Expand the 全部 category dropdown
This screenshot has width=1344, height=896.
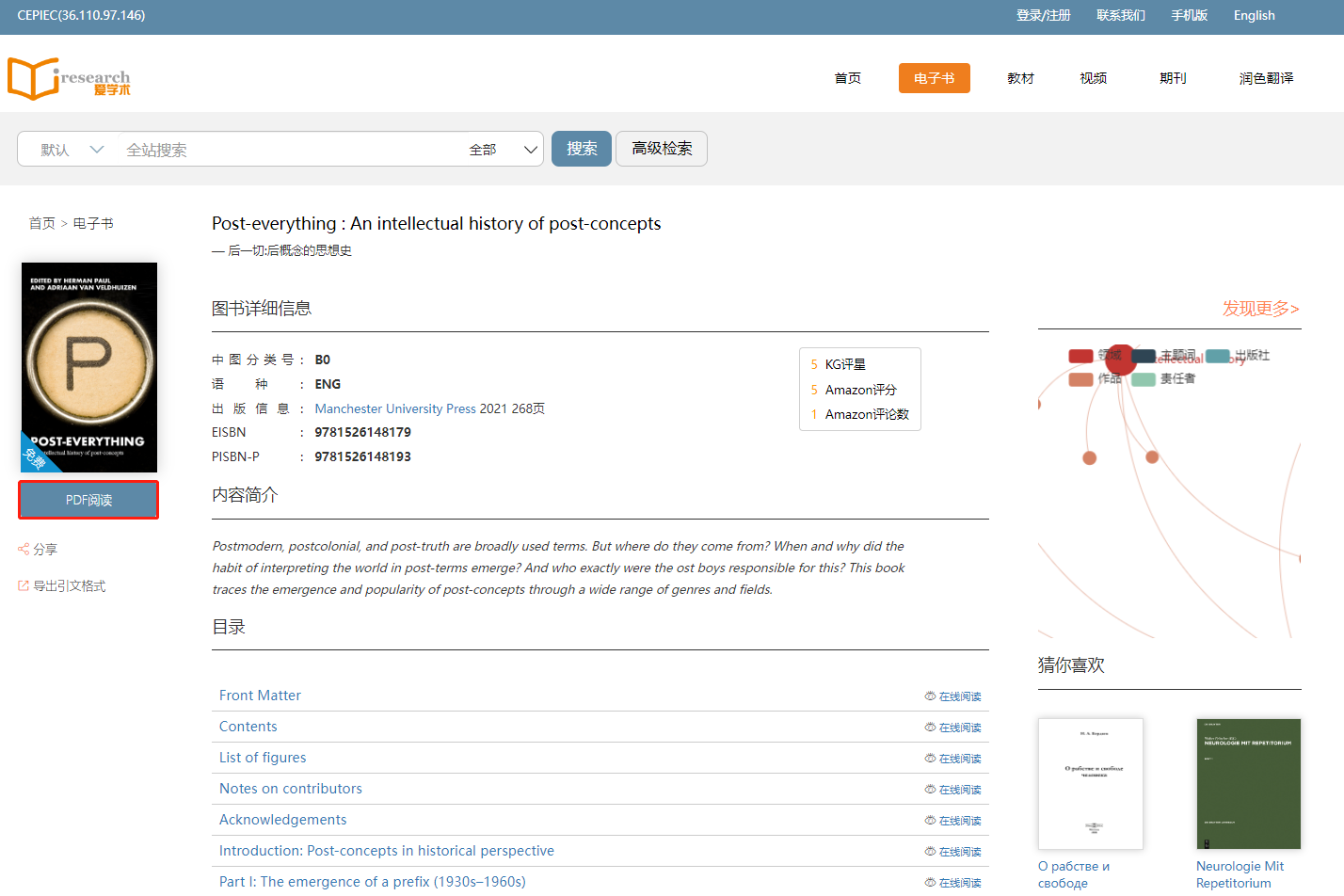(504, 150)
